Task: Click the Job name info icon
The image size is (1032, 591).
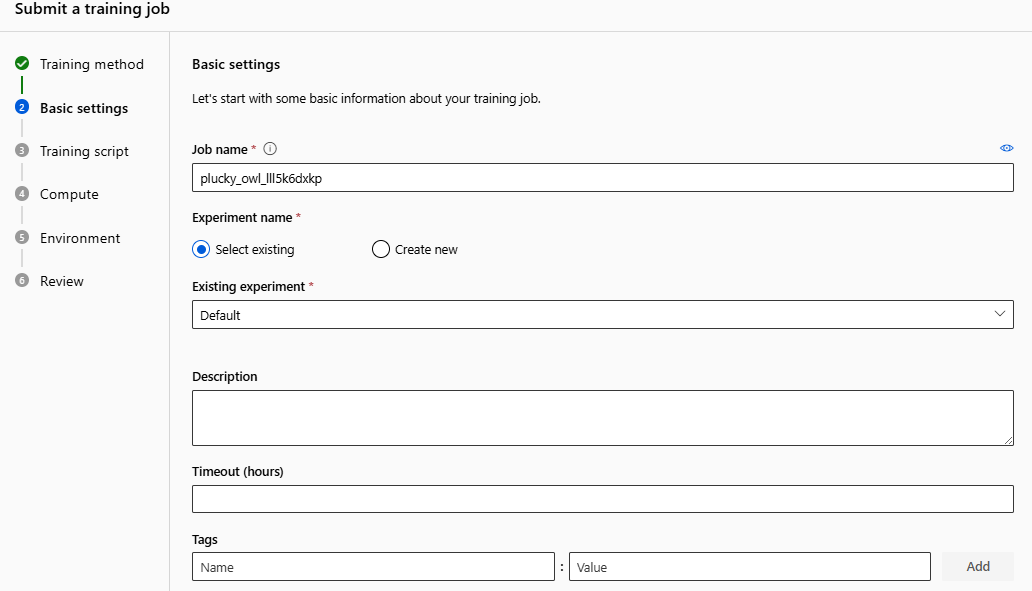Action: pos(270,149)
